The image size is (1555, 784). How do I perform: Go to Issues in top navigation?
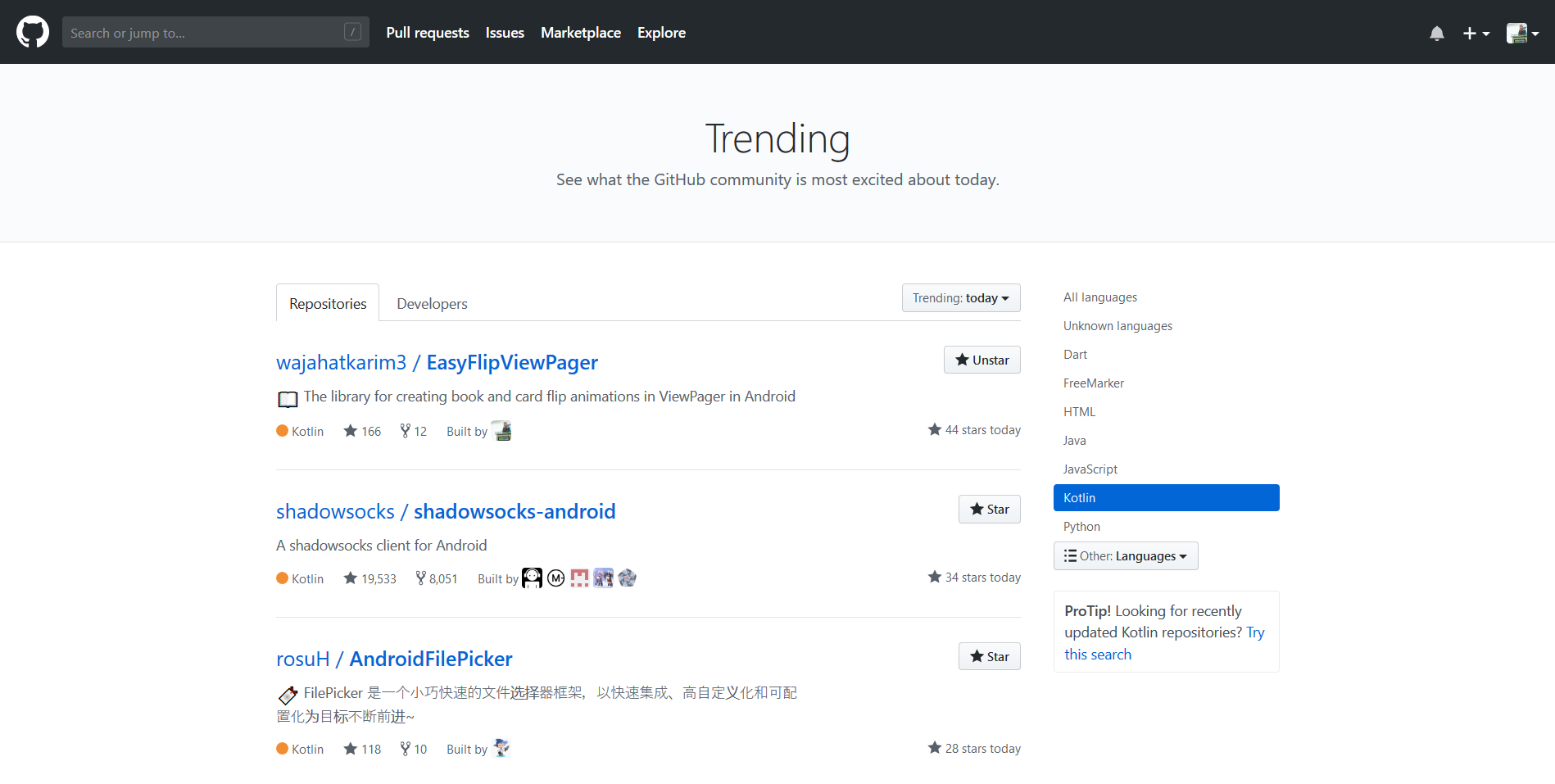pos(505,33)
